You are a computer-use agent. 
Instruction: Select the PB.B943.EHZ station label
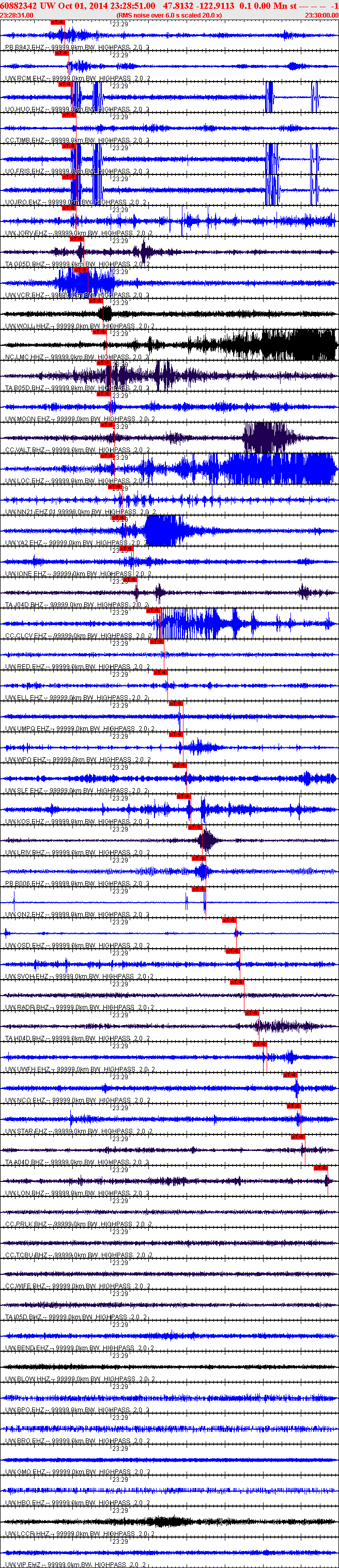76,47
